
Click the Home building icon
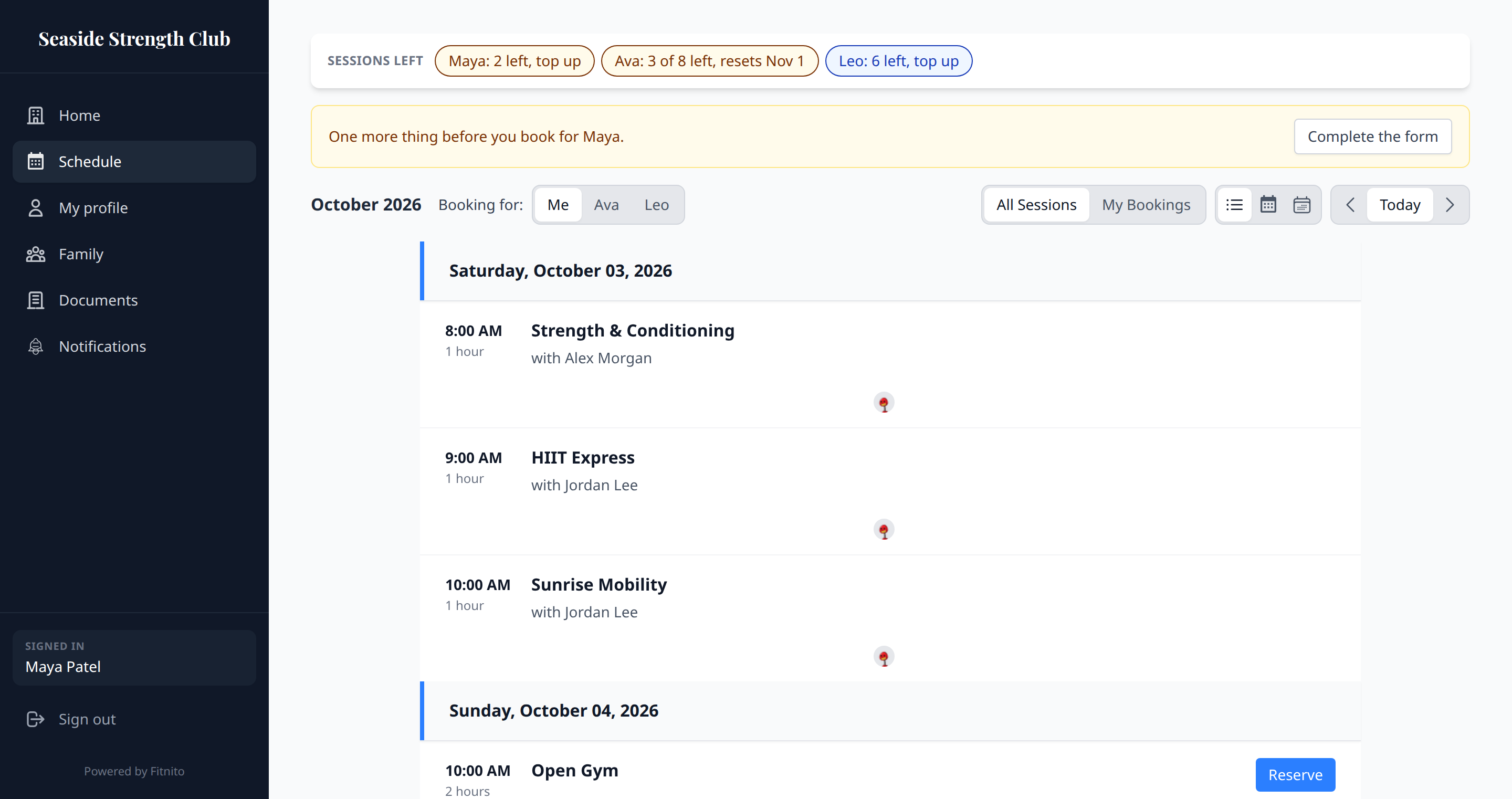click(x=36, y=115)
